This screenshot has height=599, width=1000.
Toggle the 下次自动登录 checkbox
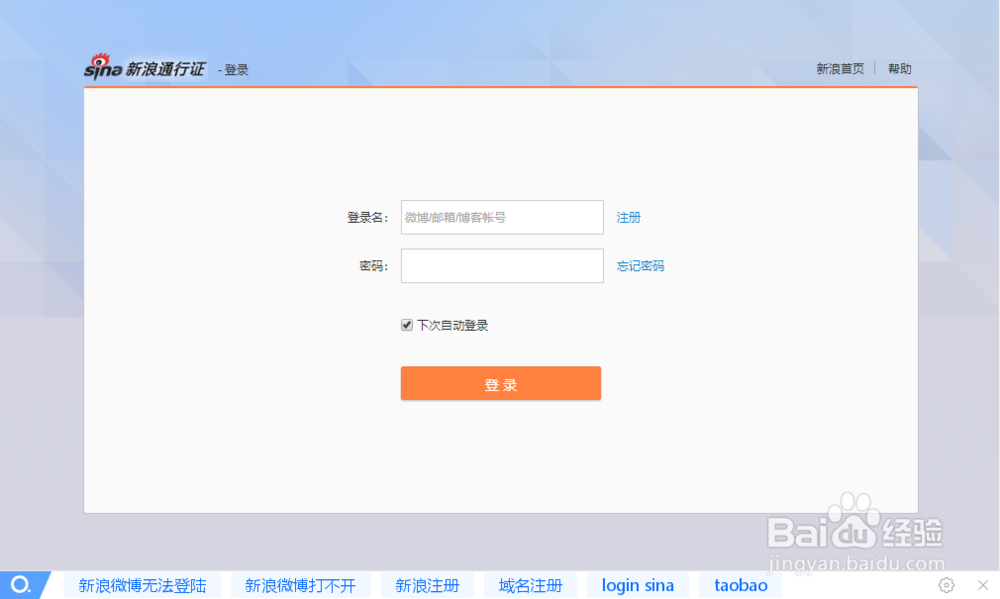click(407, 325)
